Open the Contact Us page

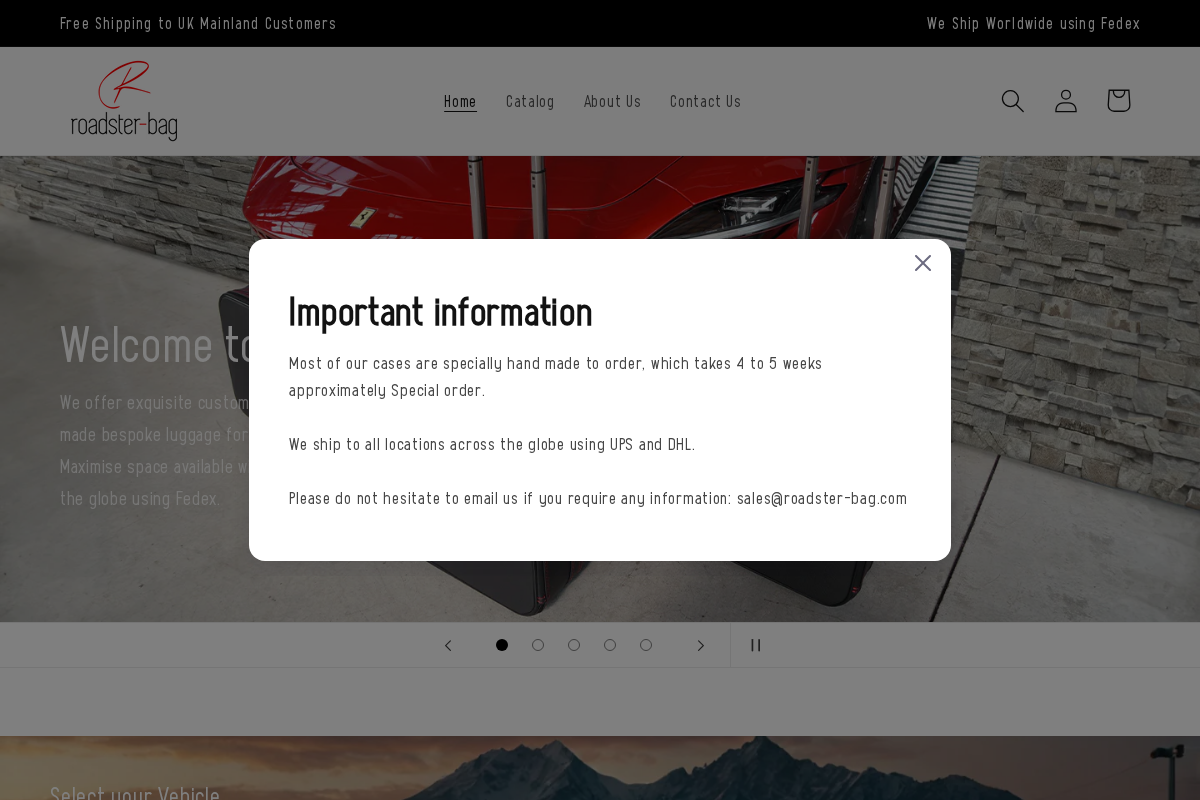click(705, 101)
